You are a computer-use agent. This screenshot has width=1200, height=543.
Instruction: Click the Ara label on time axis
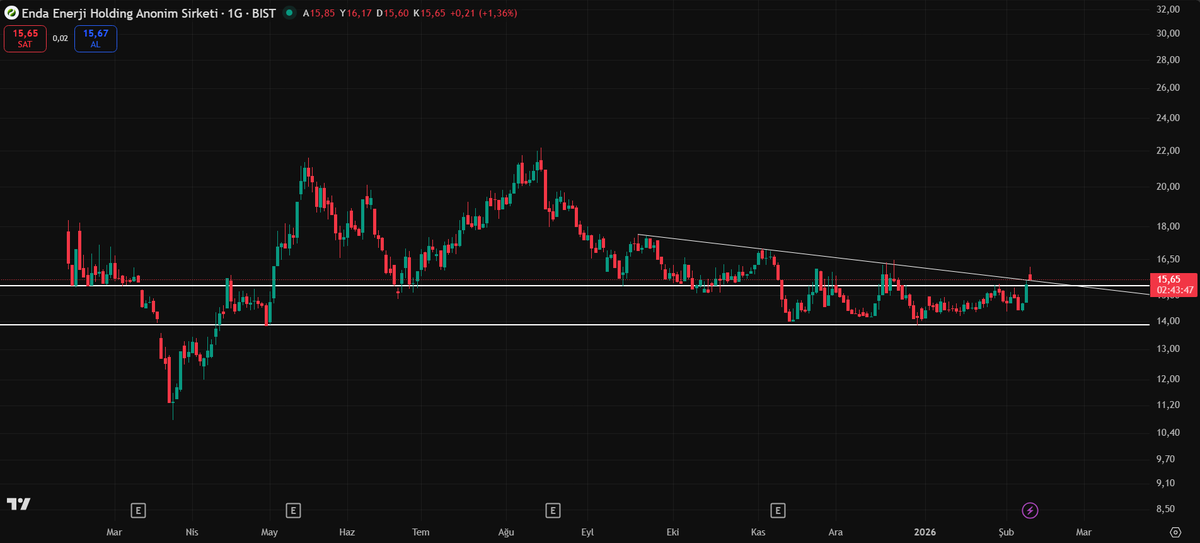tap(836, 533)
